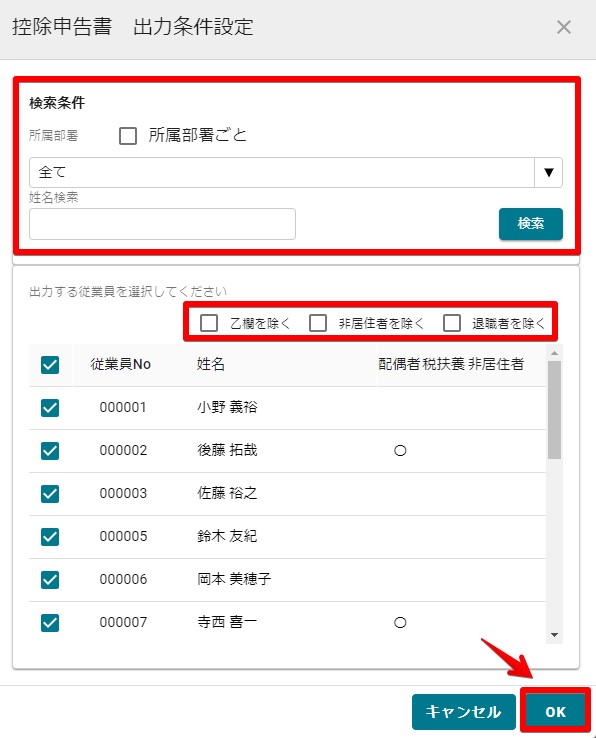Uncheck employee 000007 寺西 喜一
The height and width of the screenshot is (738, 596).
point(50,623)
